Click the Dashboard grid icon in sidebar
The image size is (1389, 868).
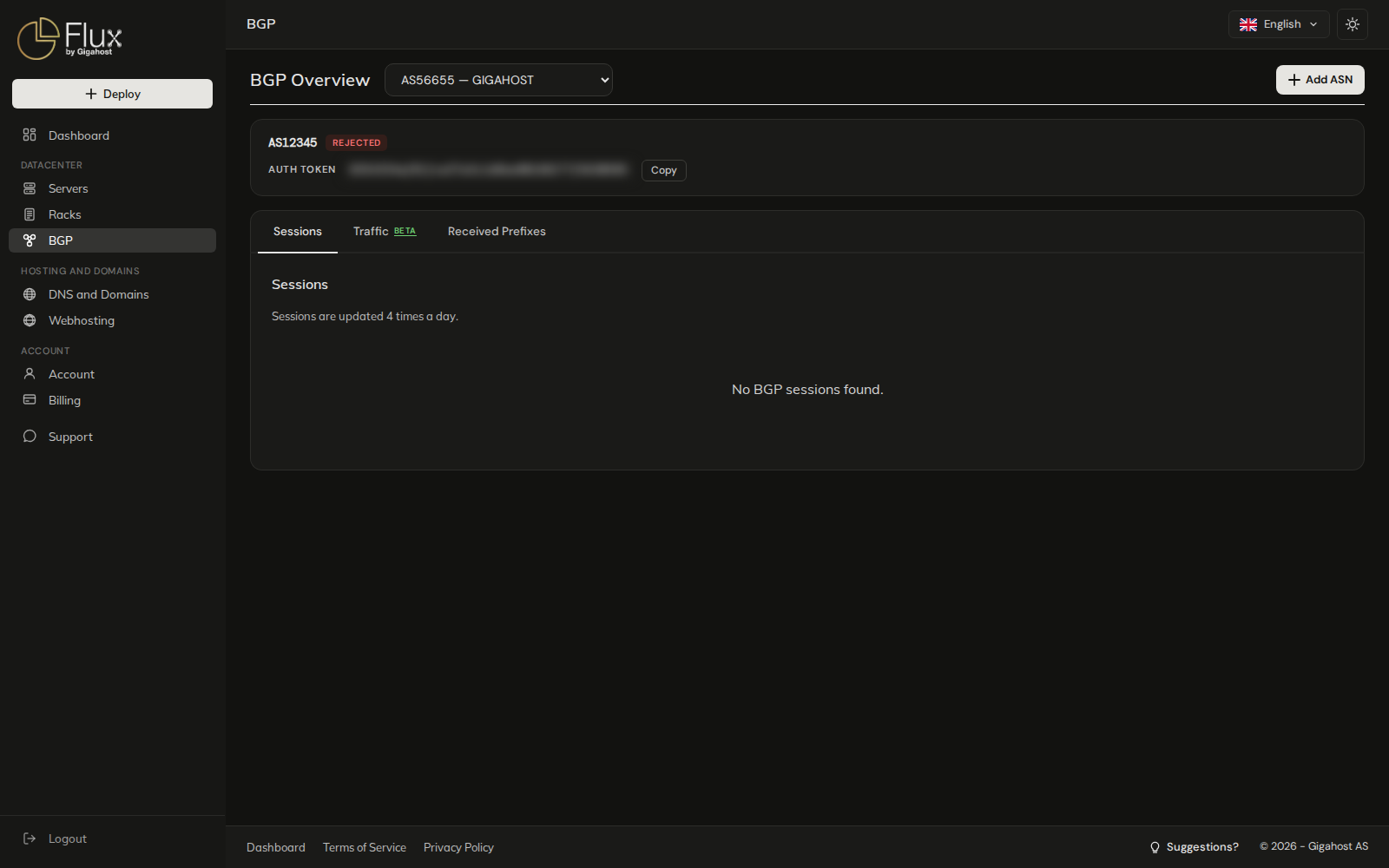30,135
